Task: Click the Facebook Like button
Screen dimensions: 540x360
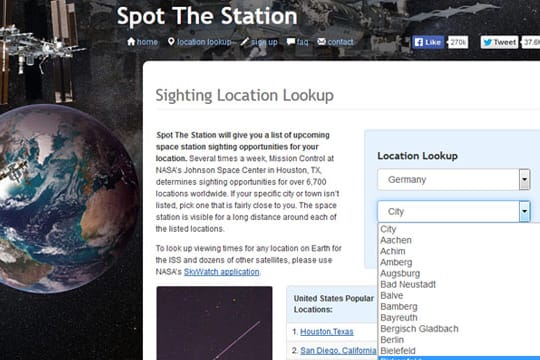Action: pos(428,42)
